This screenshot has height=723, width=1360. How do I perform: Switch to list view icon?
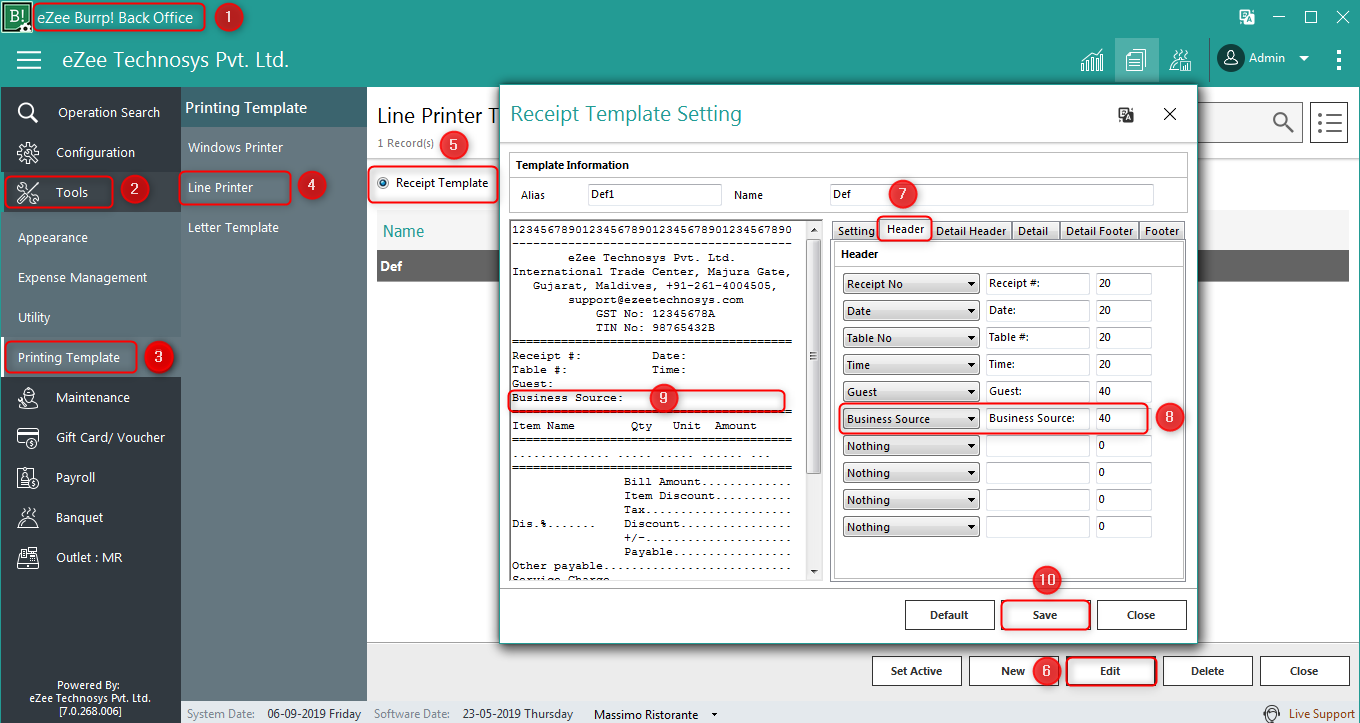1329,122
